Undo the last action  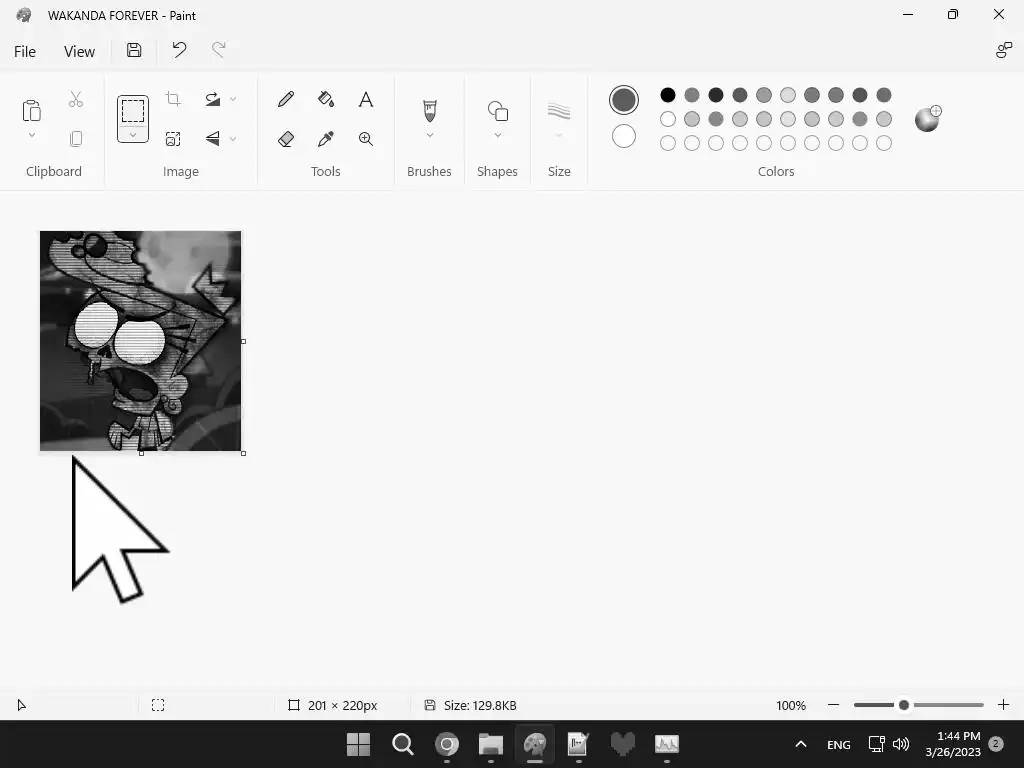[179, 50]
